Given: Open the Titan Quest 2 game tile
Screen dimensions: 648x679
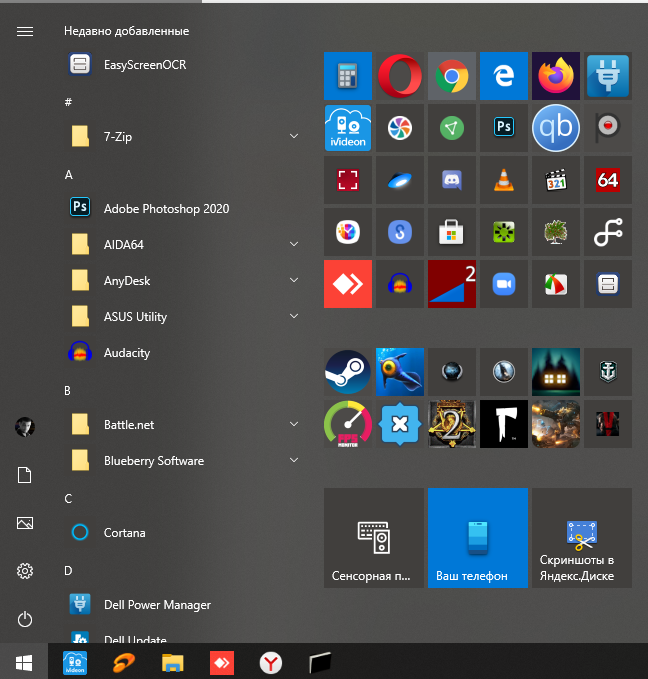Looking at the screenshot, I should pyautogui.click(x=452, y=424).
